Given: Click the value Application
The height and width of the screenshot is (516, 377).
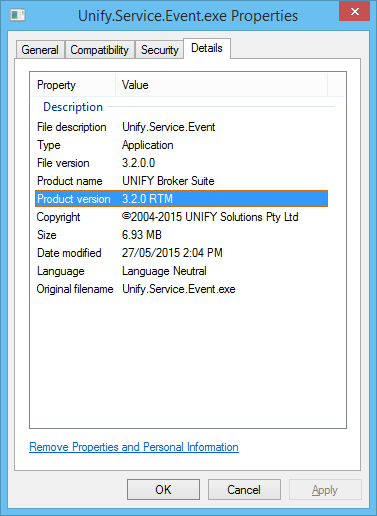Looking at the screenshot, I should point(148,145).
